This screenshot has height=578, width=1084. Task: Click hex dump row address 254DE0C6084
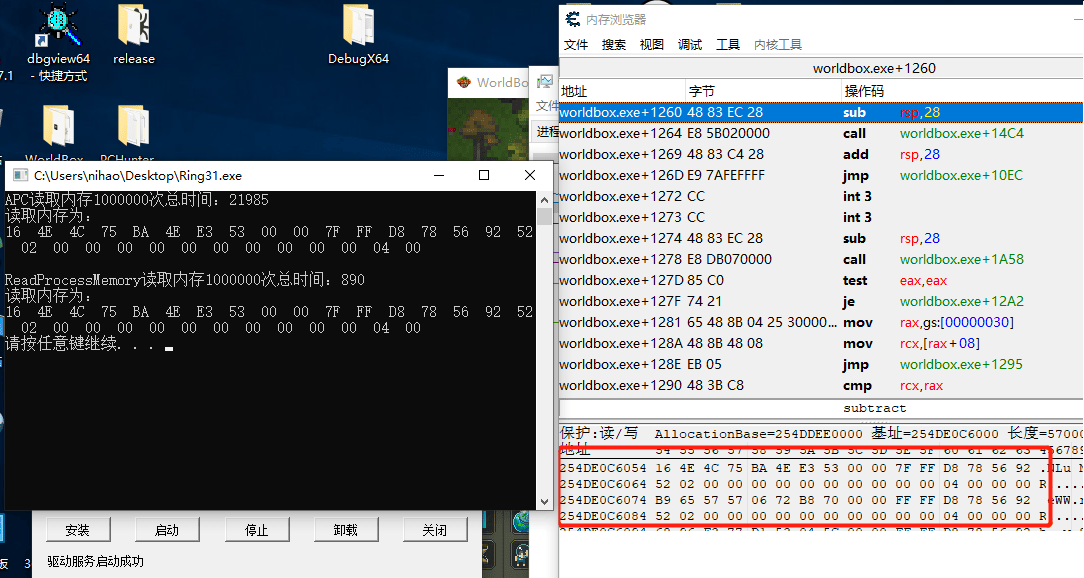click(x=603, y=516)
